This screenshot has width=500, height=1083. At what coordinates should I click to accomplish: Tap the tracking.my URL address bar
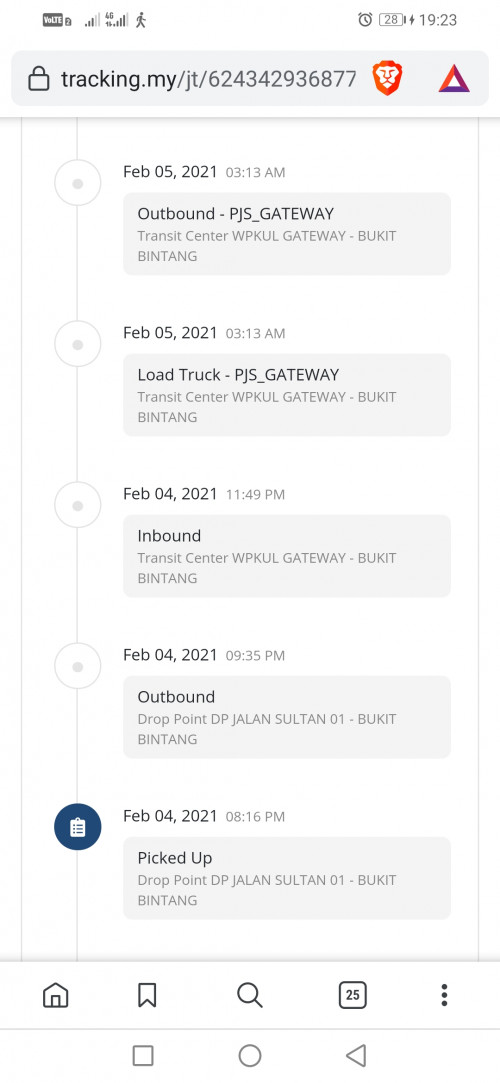[x=209, y=79]
